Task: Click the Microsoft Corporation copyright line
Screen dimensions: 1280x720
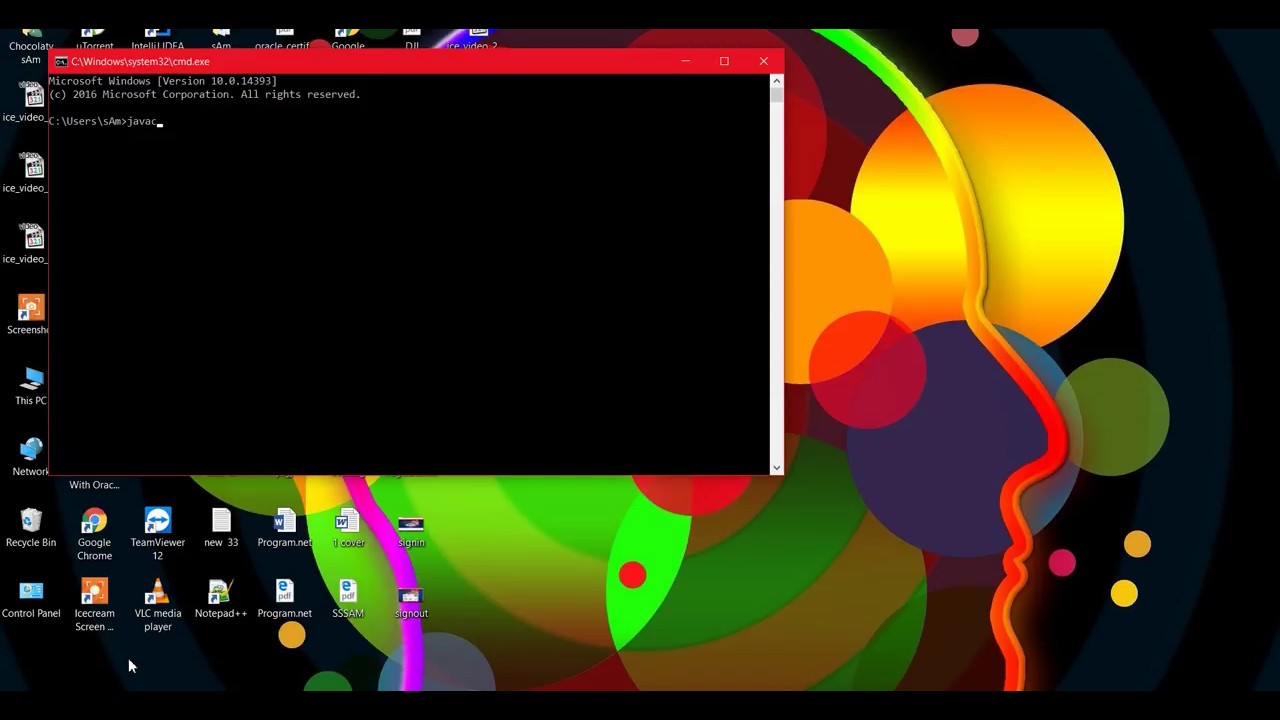Action: click(205, 94)
